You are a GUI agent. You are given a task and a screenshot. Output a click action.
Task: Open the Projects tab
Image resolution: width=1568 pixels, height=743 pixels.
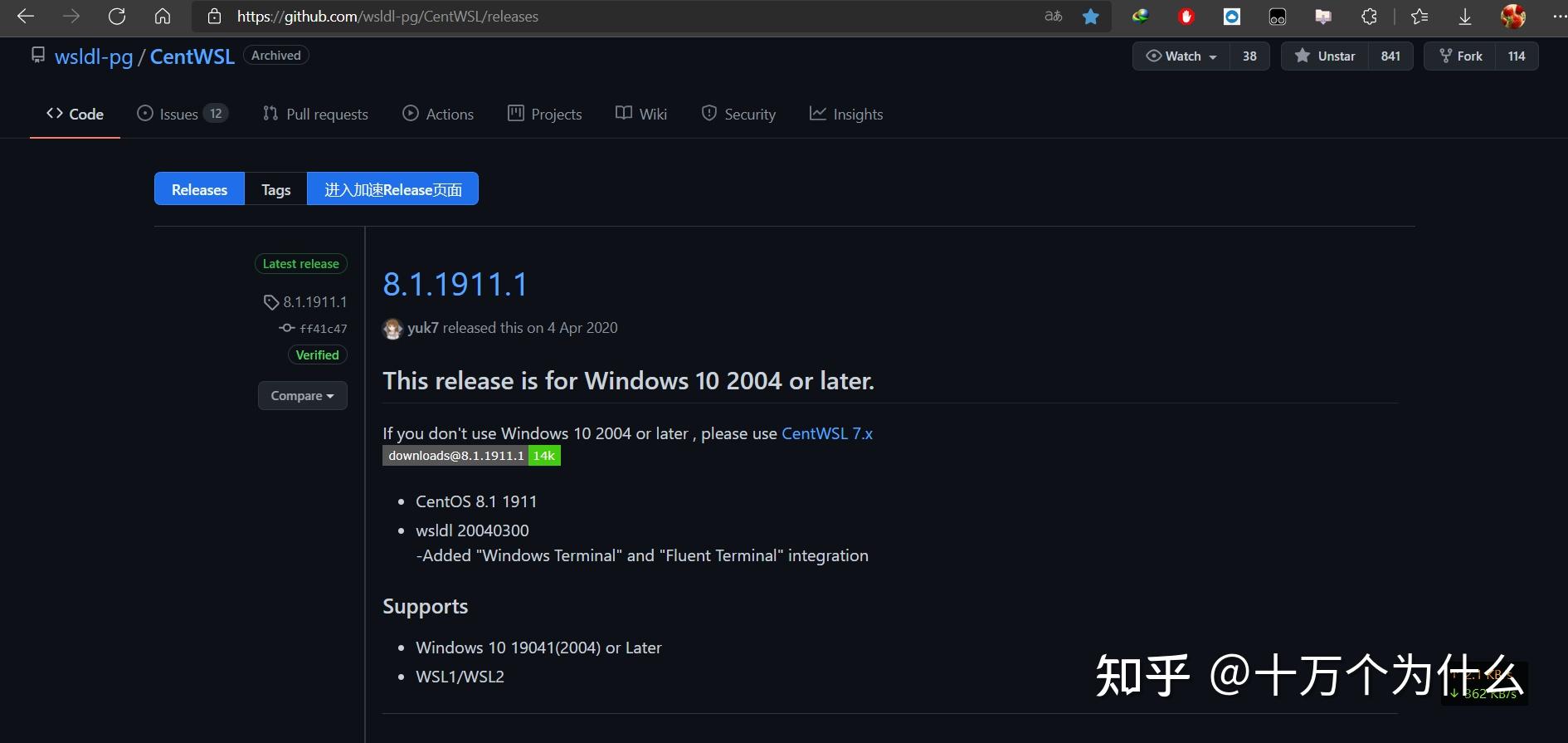click(x=544, y=114)
